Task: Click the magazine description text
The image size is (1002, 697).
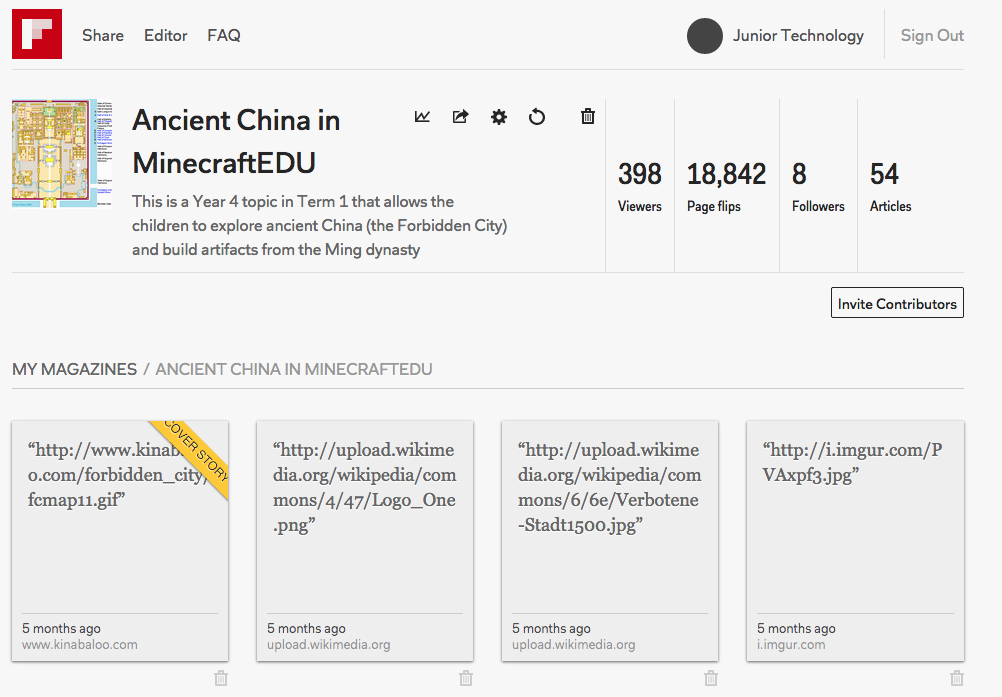Action: 320,226
